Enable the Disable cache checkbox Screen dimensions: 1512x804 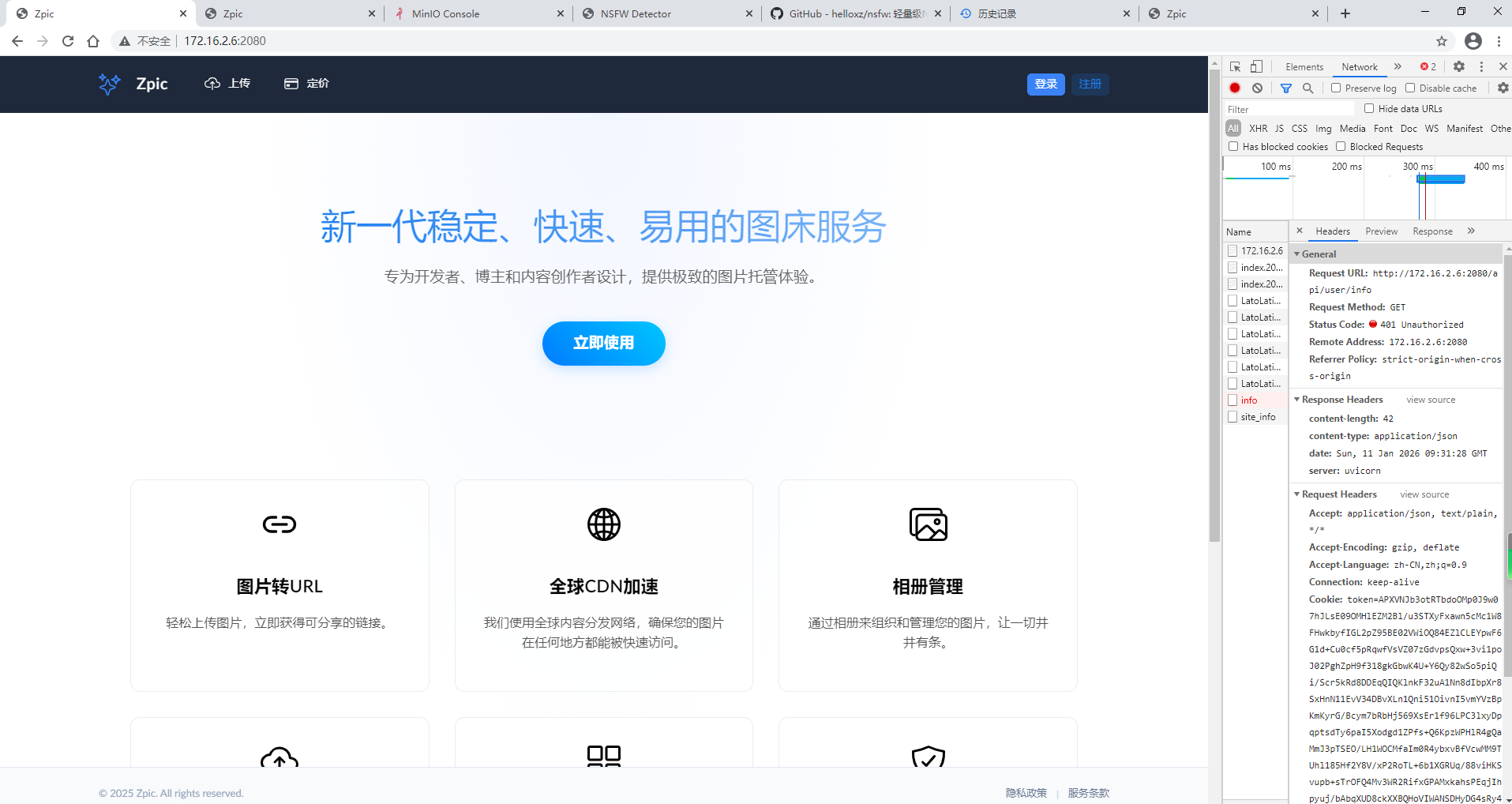tap(1411, 88)
